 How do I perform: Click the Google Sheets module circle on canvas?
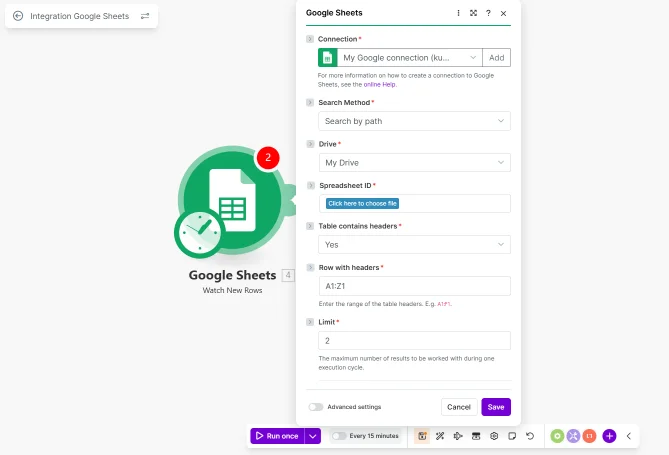(x=233, y=200)
